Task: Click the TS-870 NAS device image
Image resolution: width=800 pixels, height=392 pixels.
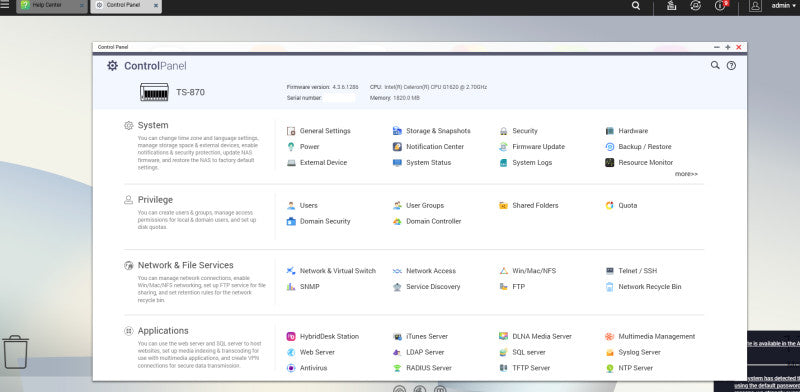Action: [x=154, y=92]
